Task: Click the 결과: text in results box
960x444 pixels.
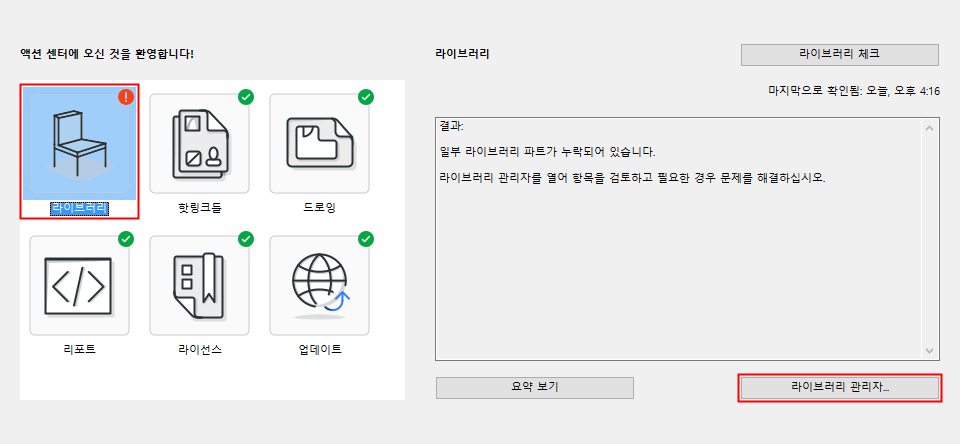Action: [452, 126]
